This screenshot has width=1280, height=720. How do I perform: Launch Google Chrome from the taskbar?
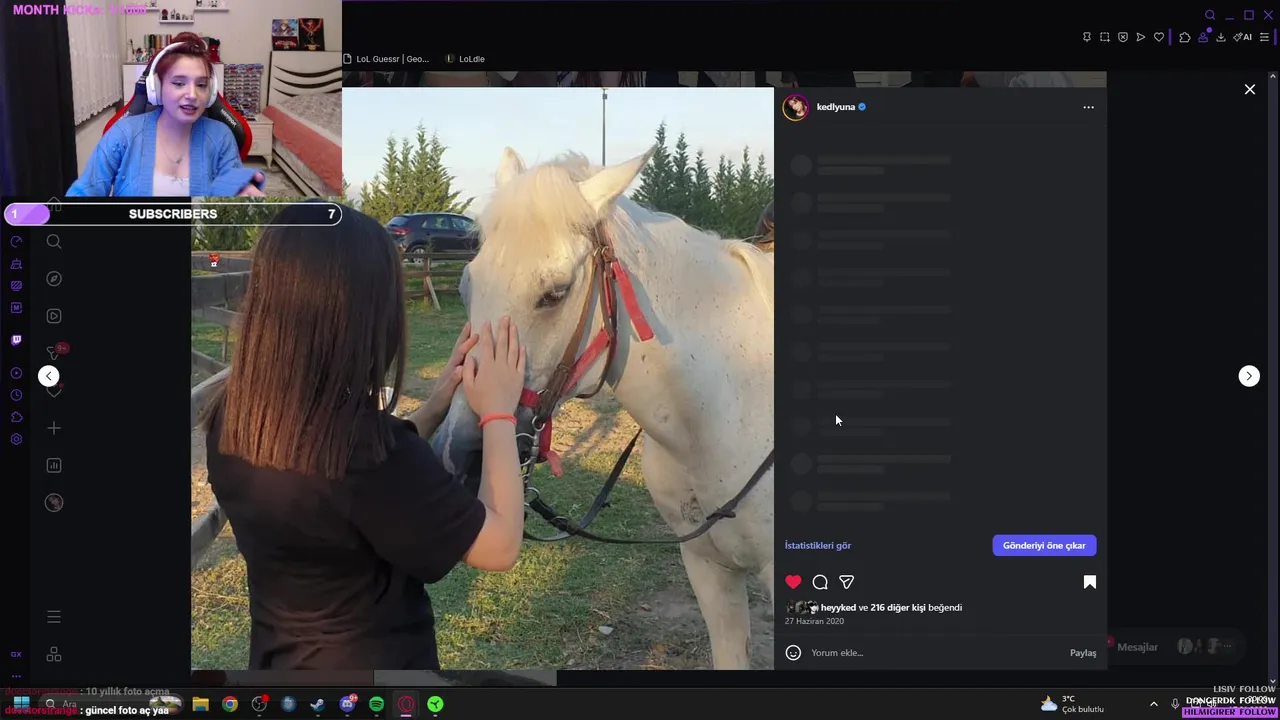click(230, 704)
